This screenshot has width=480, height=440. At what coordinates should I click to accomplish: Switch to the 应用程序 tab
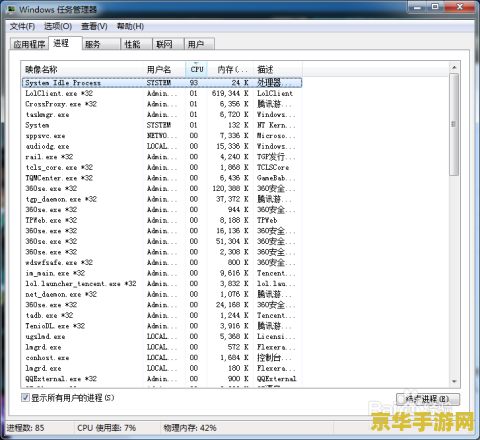29,44
